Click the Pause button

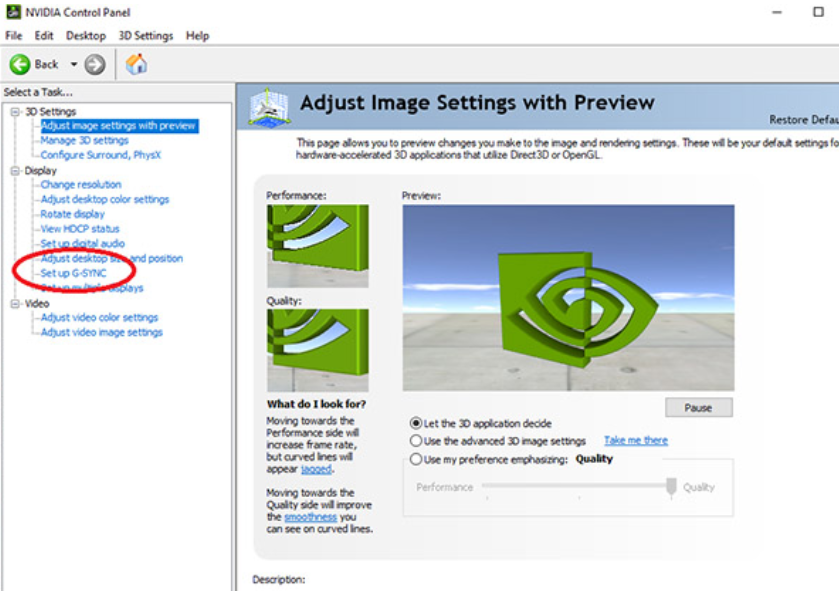pos(699,408)
